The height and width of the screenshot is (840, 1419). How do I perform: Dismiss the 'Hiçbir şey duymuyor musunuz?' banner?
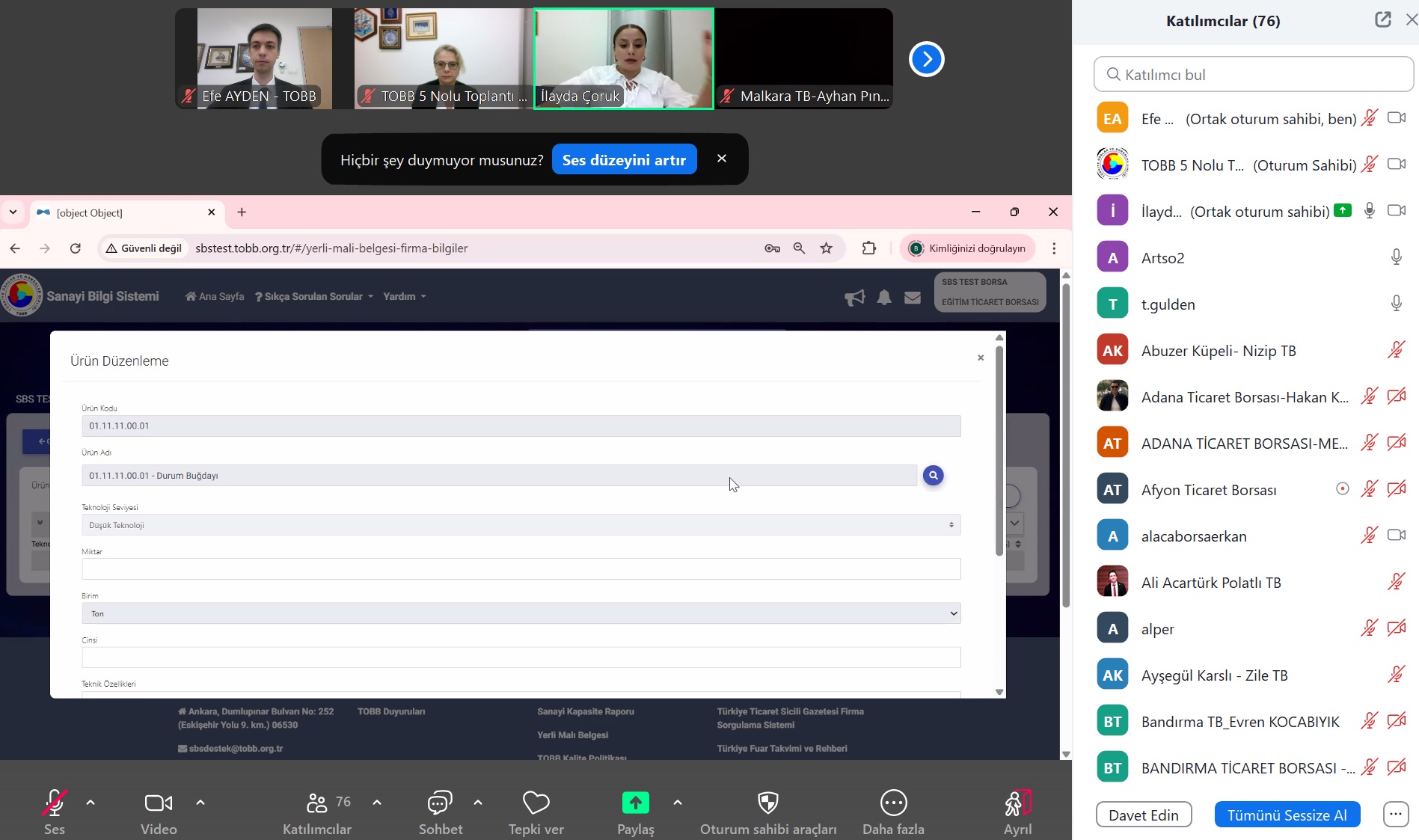coord(722,159)
